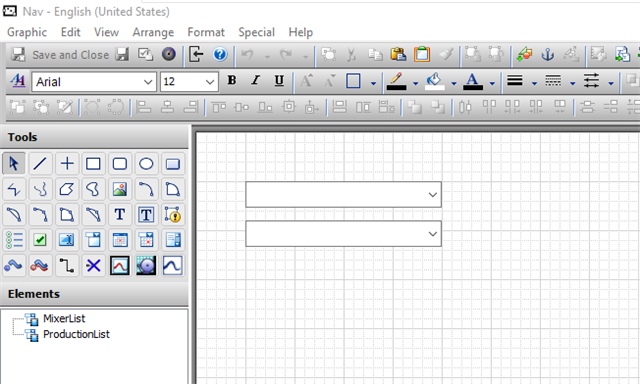
Task: Choose the alarm bell control tool
Action: coord(146,266)
